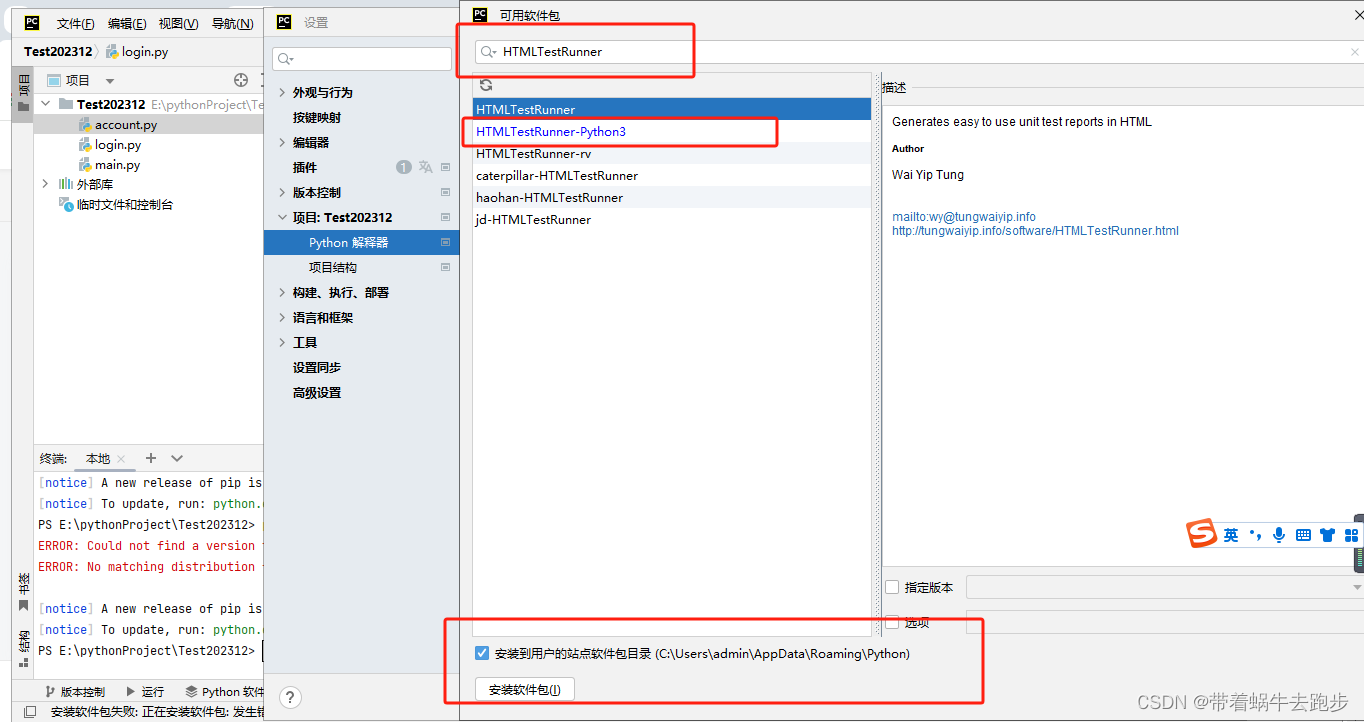Clear the package search field with the x
The width and height of the screenshot is (1364, 722).
(1355, 52)
